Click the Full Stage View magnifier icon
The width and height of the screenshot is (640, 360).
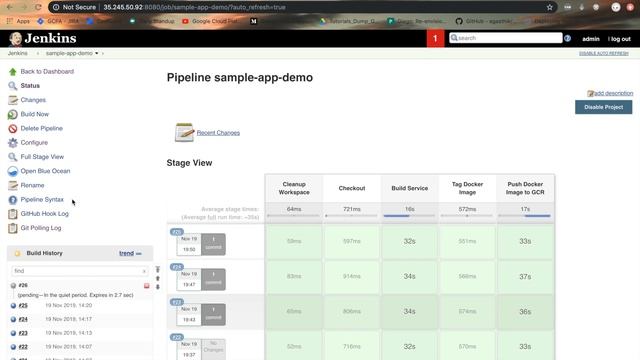click(13, 157)
